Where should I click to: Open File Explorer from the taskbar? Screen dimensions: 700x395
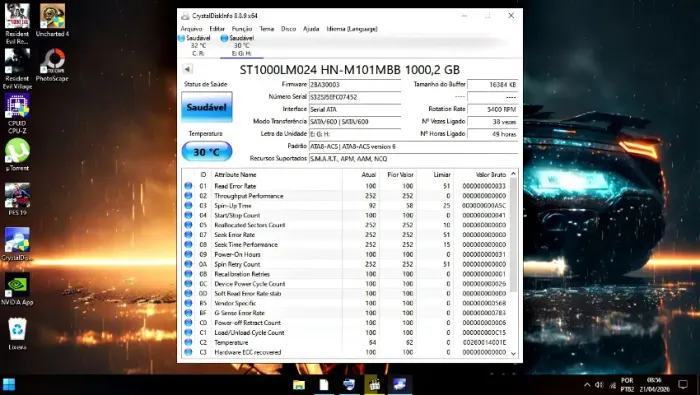coord(299,385)
